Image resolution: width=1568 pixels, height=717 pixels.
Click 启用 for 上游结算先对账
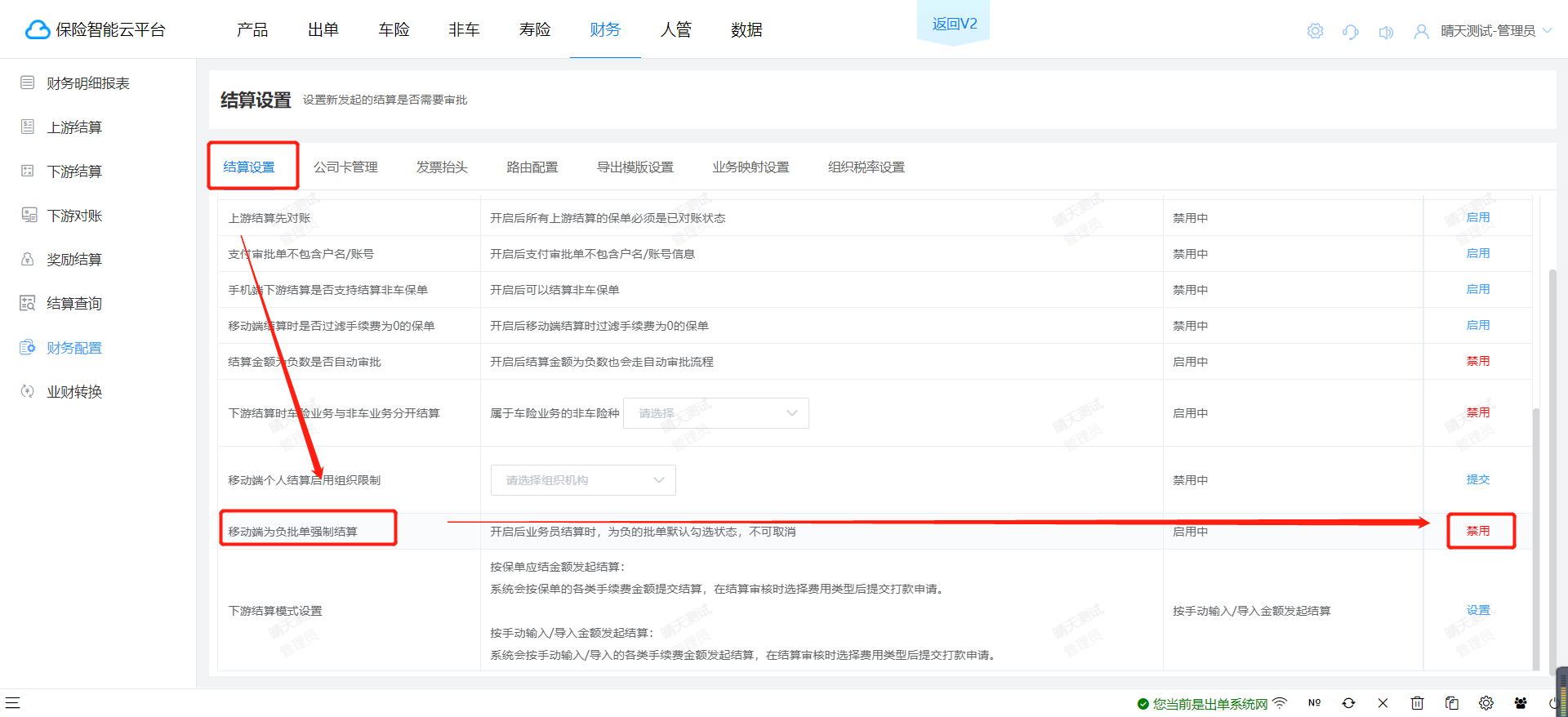point(1478,217)
